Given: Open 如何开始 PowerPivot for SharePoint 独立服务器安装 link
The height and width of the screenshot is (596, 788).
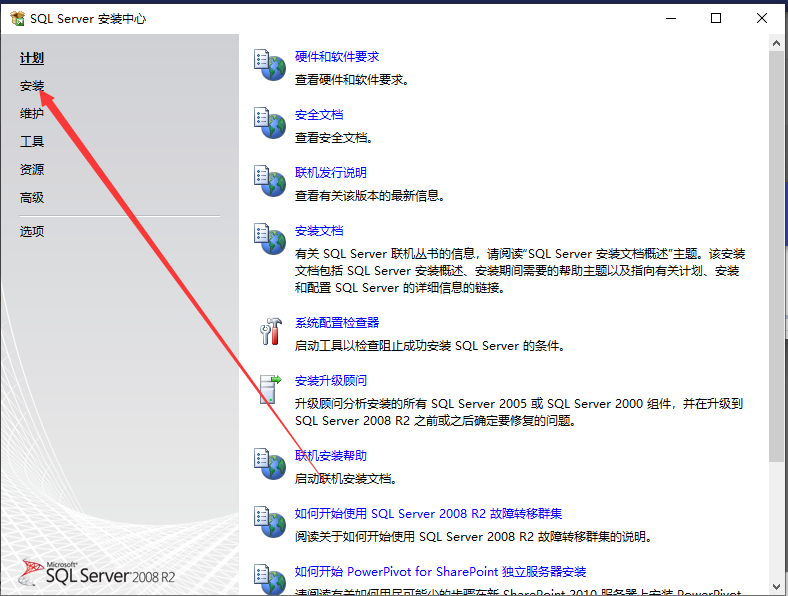Looking at the screenshot, I should 440,572.
